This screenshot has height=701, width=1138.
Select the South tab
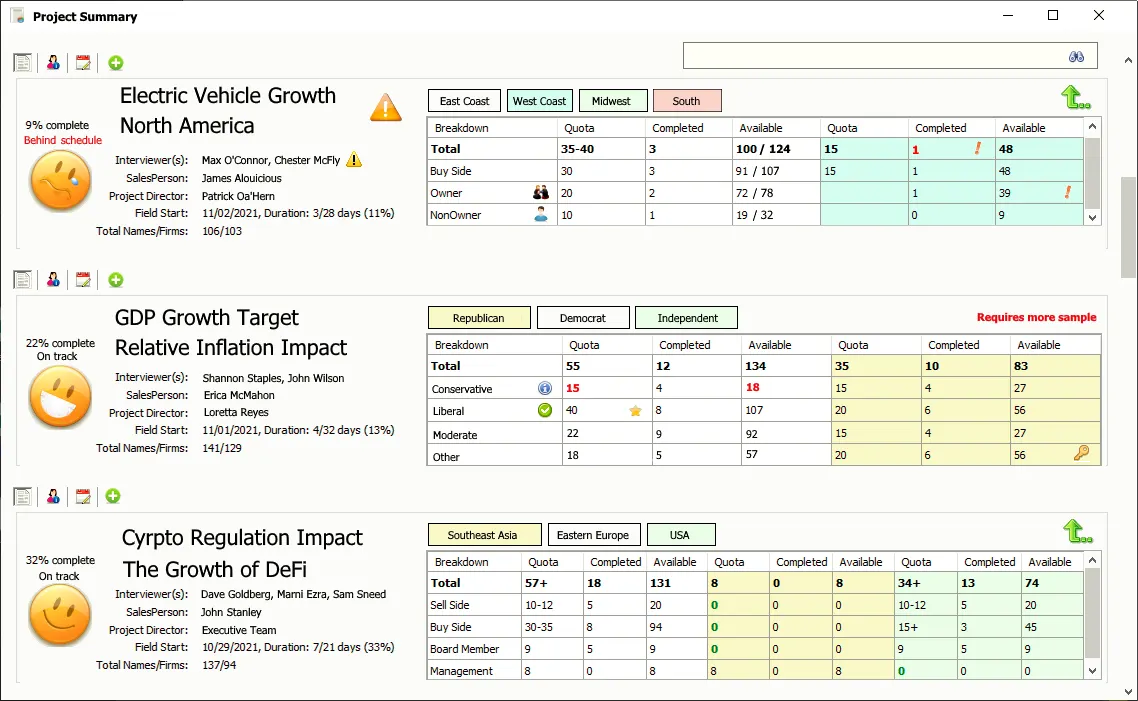click(x=687, y=101)
